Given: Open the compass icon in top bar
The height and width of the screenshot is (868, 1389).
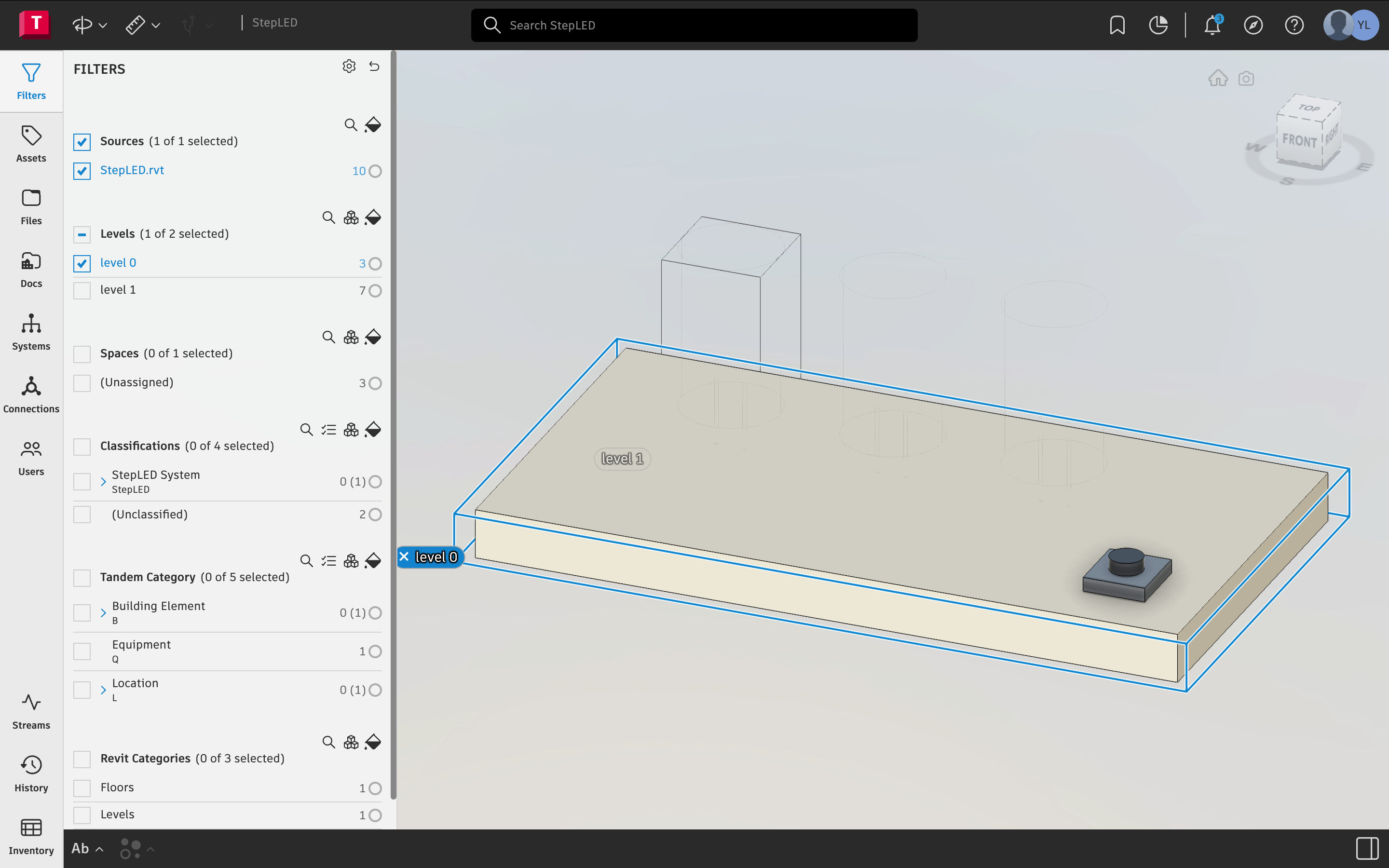Looking at the screenshot, I should coord(1253,25).
